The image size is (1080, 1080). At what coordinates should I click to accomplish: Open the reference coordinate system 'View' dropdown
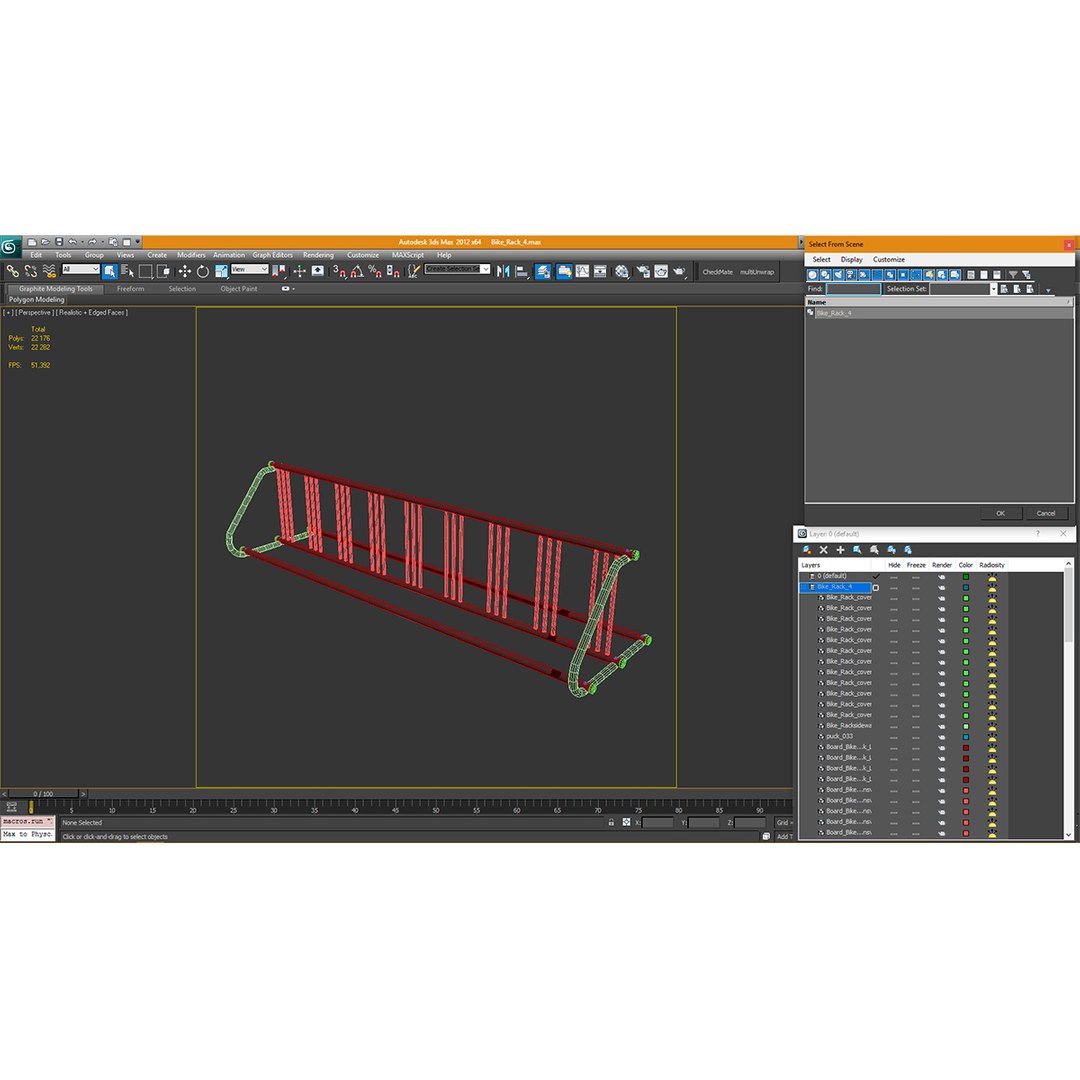(249, 269)
